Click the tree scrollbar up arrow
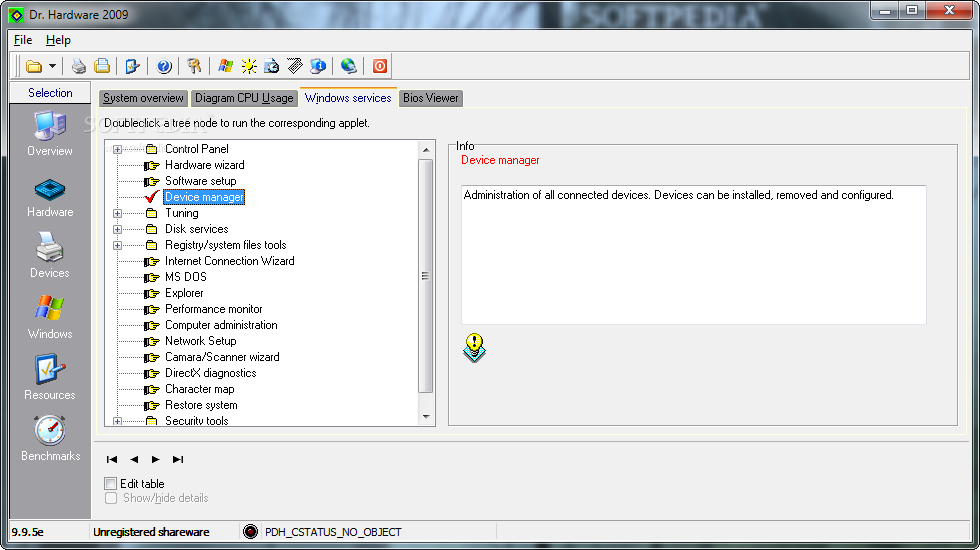Image resolution: width=980 pixels, height=550 pixels. (x=426, y=150)
